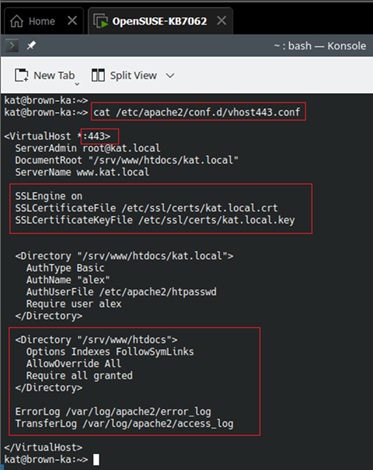Switch to the Home tab
This screenshot has height=470, width=373.
[x=43, y=21]
